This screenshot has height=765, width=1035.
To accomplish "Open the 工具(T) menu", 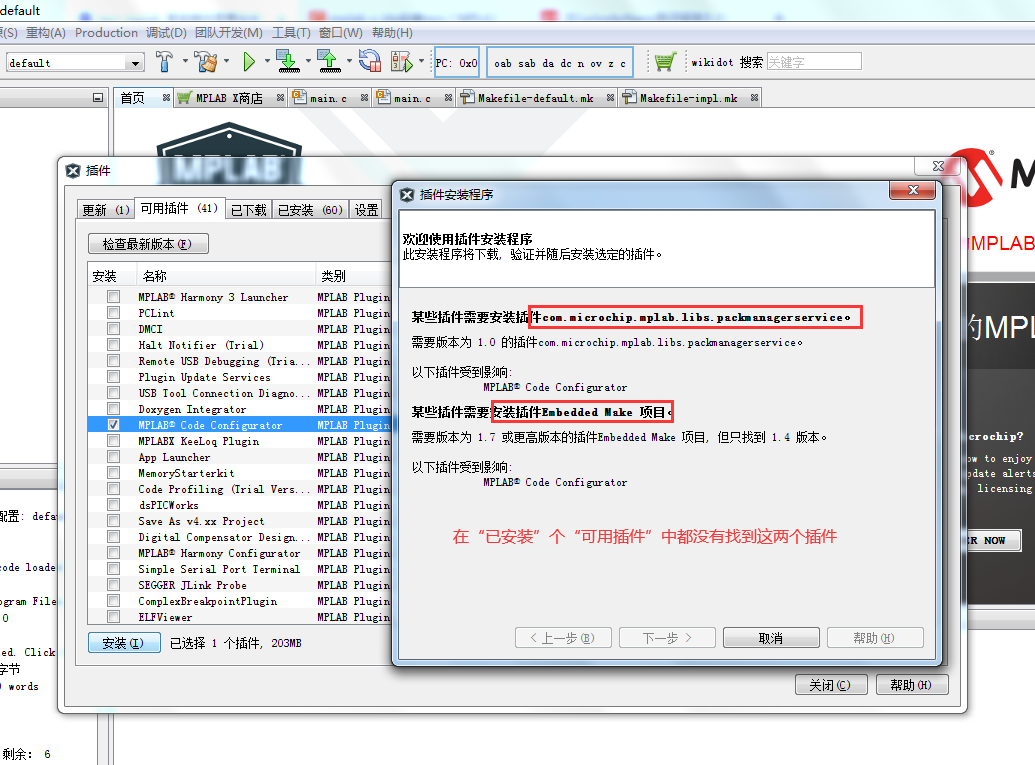I will [x=291, y=32].
